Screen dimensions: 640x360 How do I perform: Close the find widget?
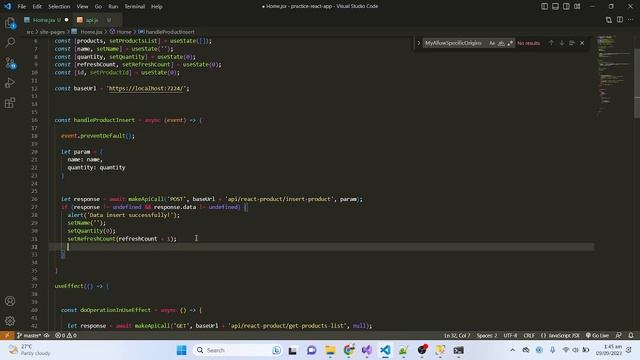point(582,43)
